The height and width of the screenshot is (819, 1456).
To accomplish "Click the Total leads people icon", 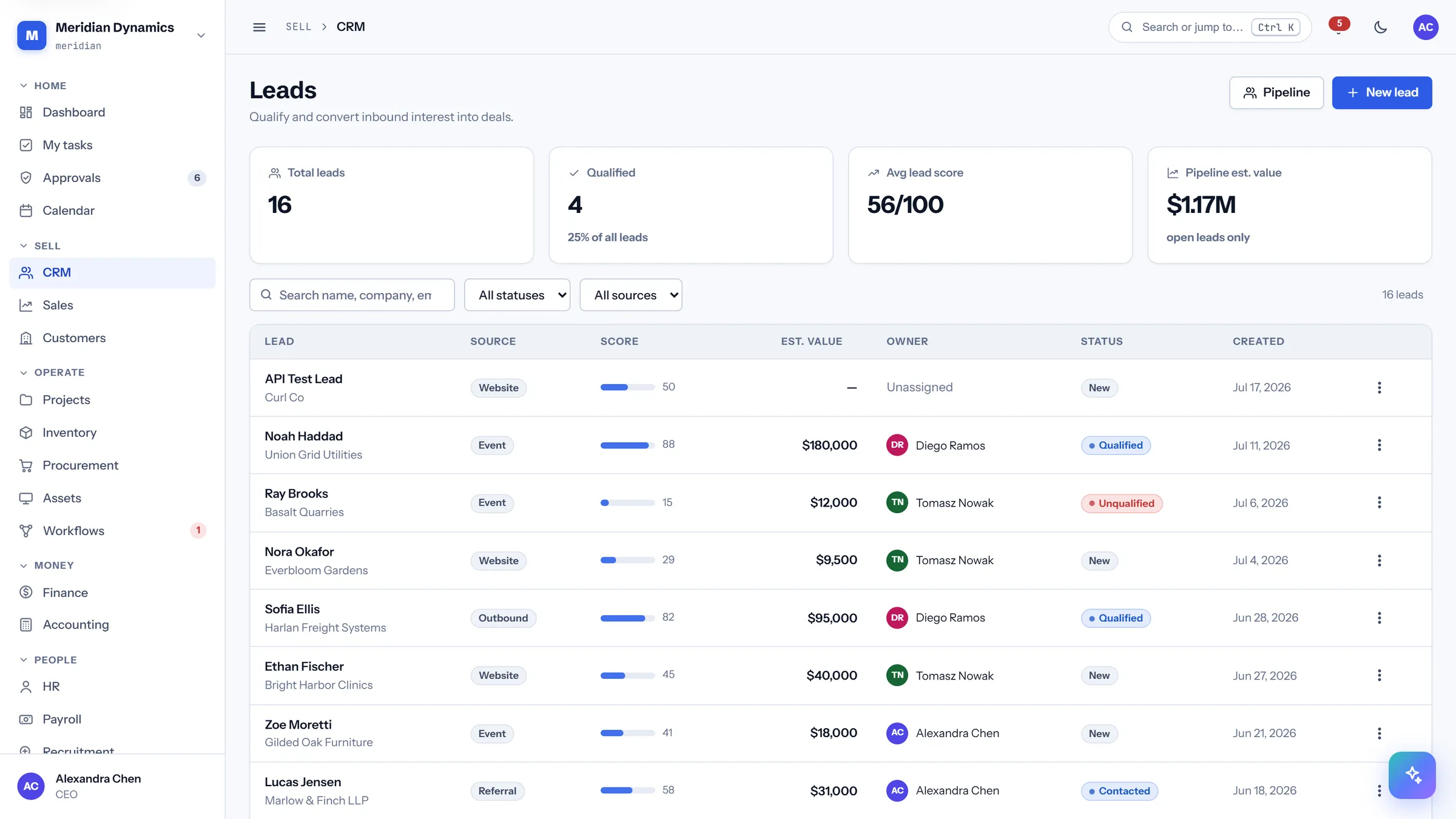I will (274, 173).
